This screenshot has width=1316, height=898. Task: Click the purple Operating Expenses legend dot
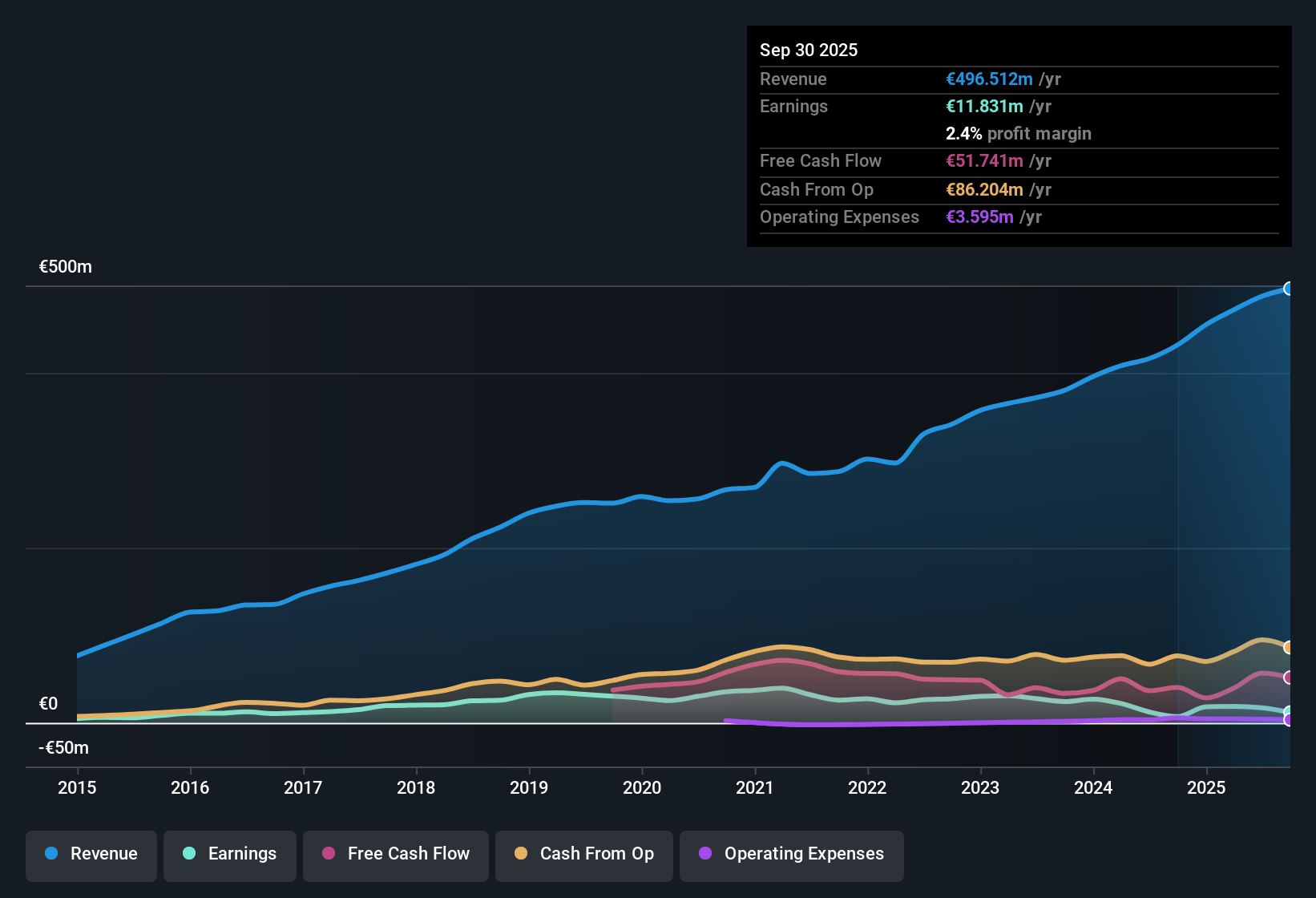705,854
